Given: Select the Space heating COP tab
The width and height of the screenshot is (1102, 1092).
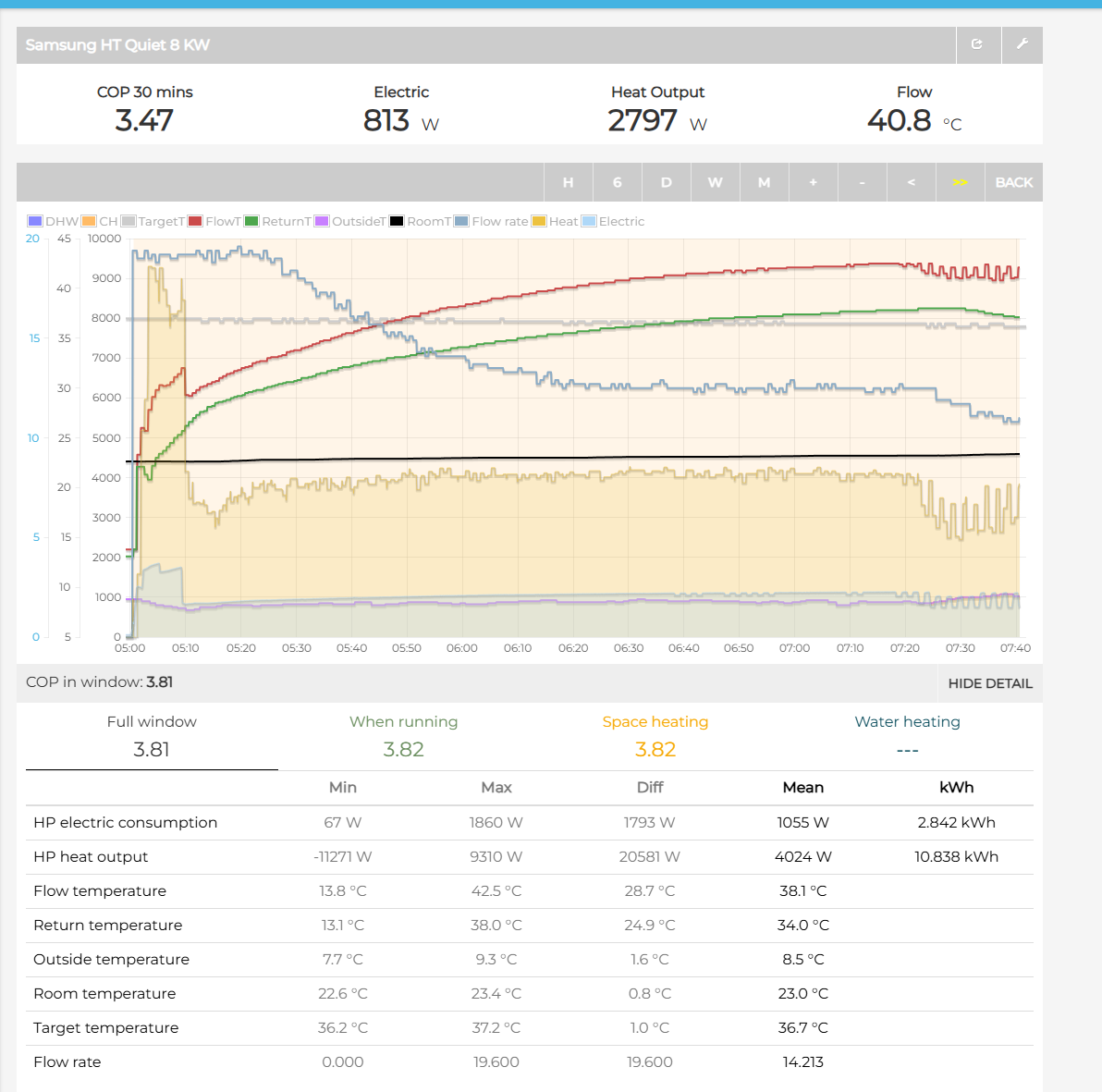Looking at the screenshot, I should coord(655,736).
